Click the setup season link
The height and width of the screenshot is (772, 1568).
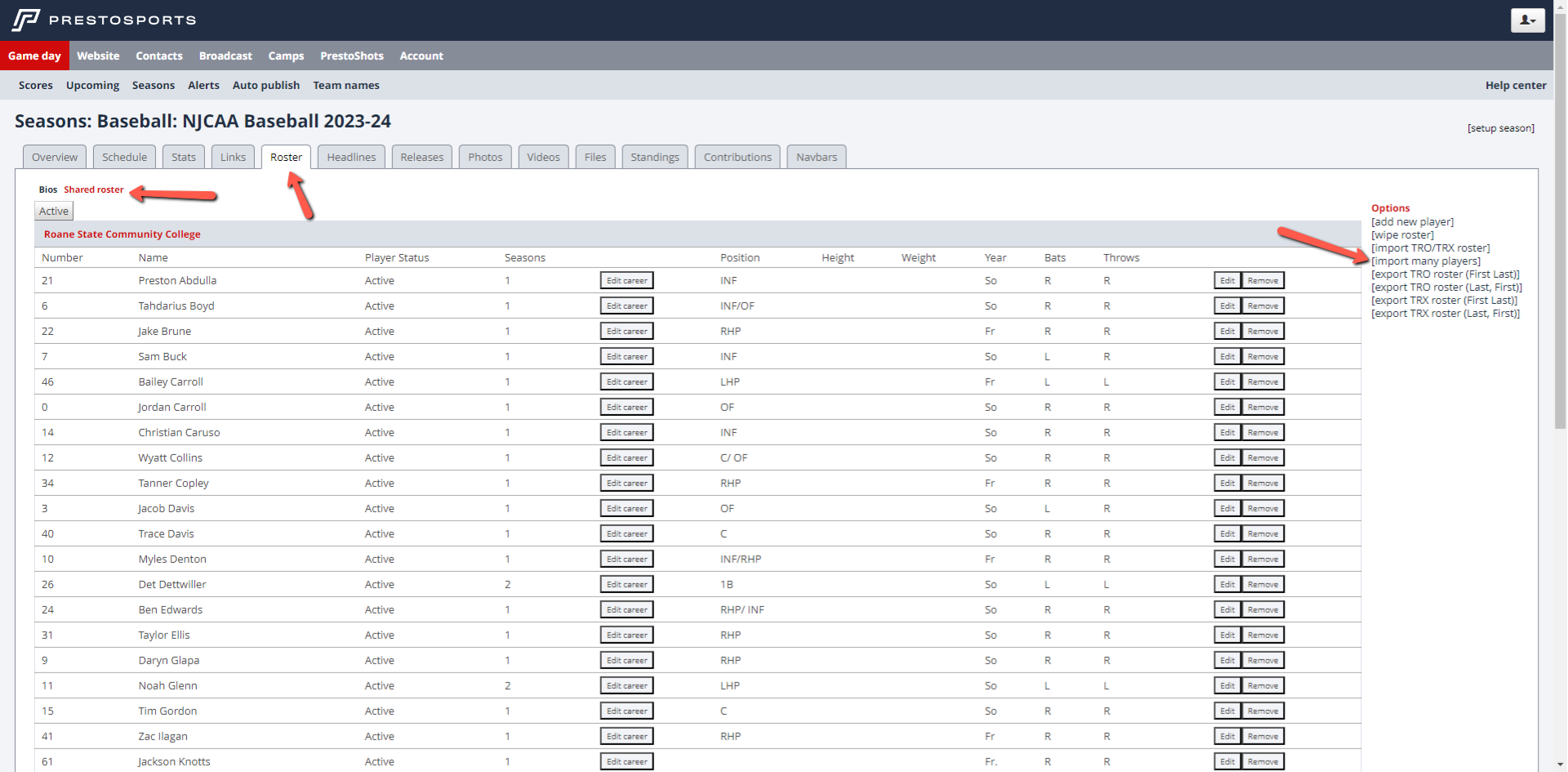pos(1501,128)
